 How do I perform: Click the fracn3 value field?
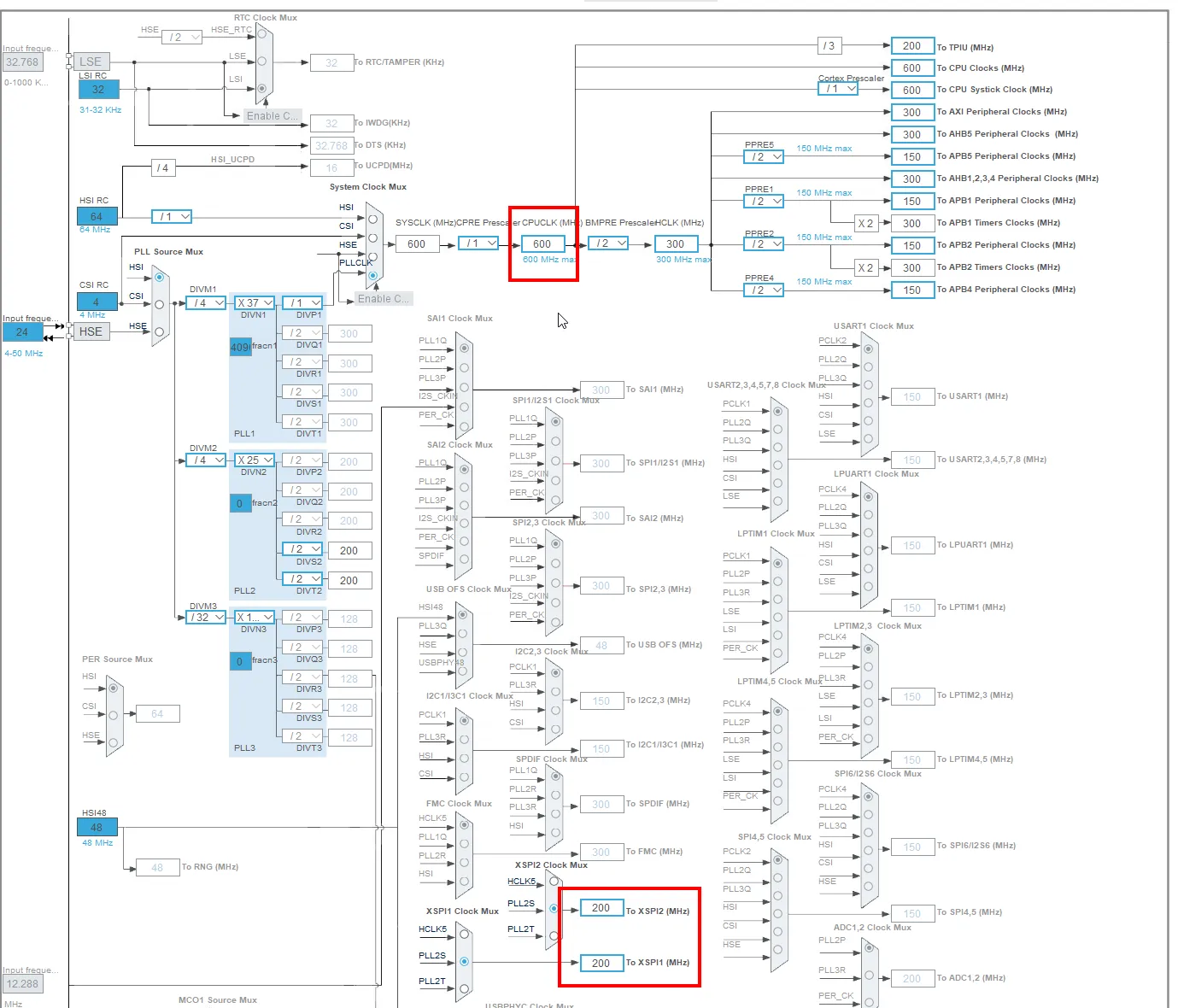click(240, 661)
